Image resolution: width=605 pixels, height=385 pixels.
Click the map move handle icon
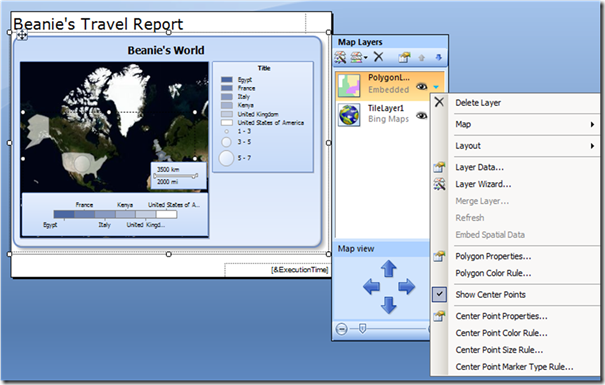22,36
